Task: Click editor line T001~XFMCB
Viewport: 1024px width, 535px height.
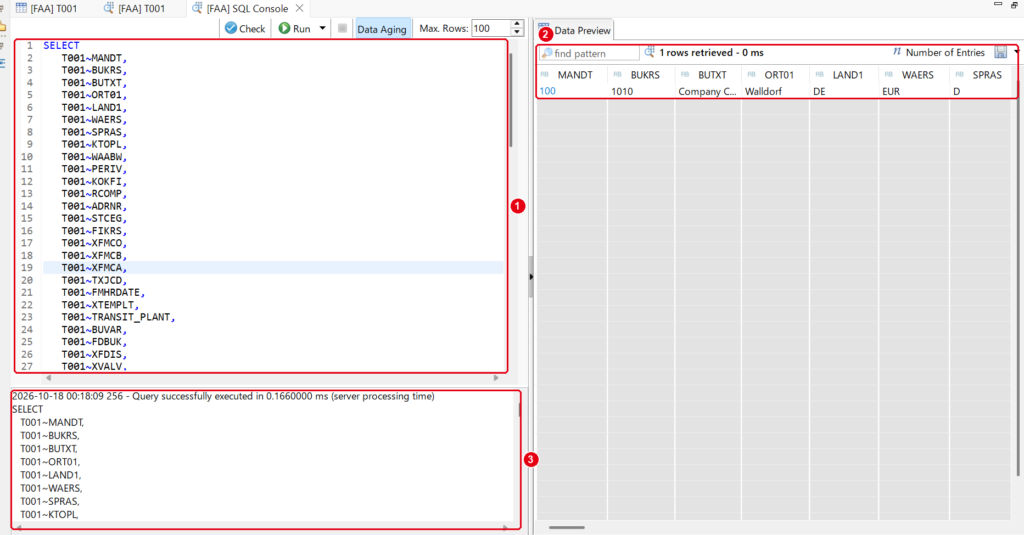Action: point(94,255)
